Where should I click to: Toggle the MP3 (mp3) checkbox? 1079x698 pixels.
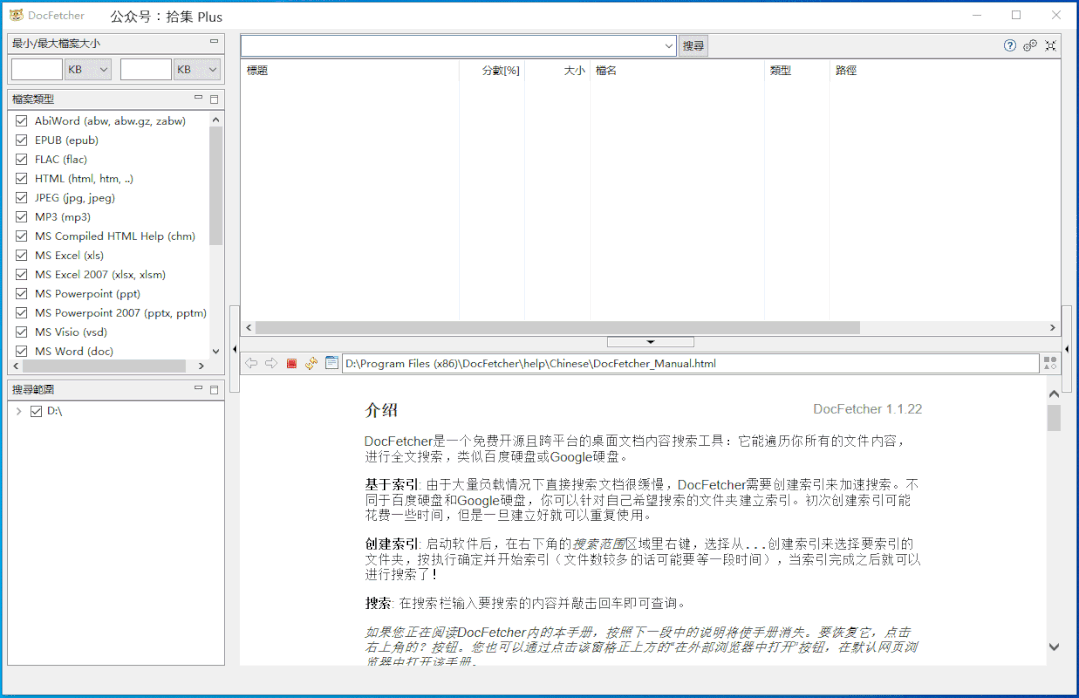point(22,217)
